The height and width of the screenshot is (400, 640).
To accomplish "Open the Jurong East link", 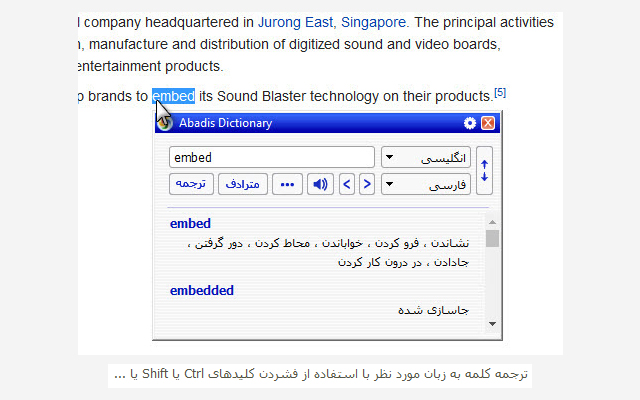I will pyautogui.click(x=296, y=22).
